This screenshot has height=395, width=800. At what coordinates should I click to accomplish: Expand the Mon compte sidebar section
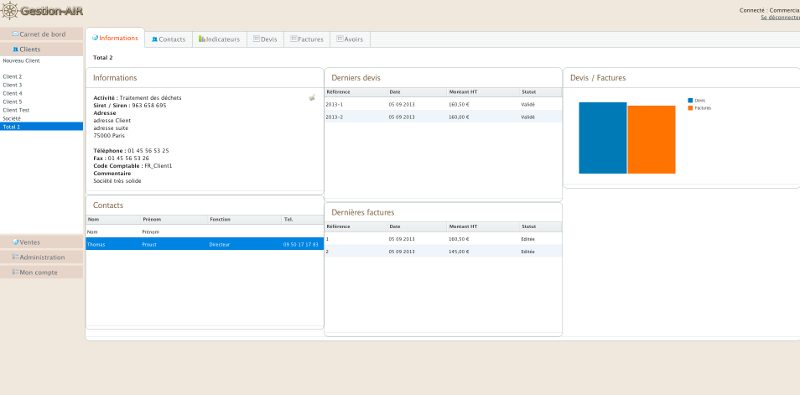pos(41,272)
